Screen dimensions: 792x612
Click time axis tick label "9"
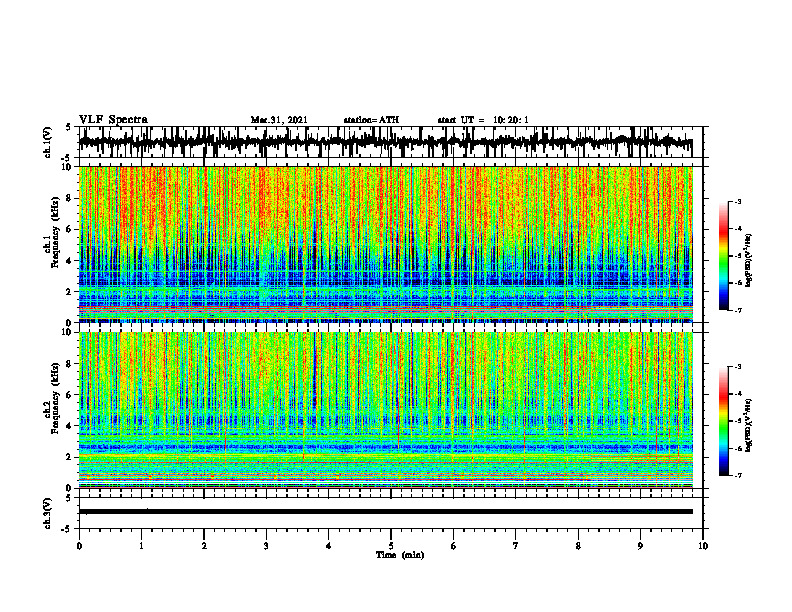(x=640, y=546)
